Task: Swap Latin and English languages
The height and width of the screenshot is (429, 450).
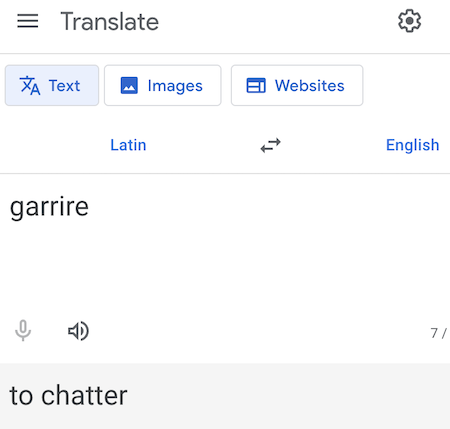Action: [270, 145]
